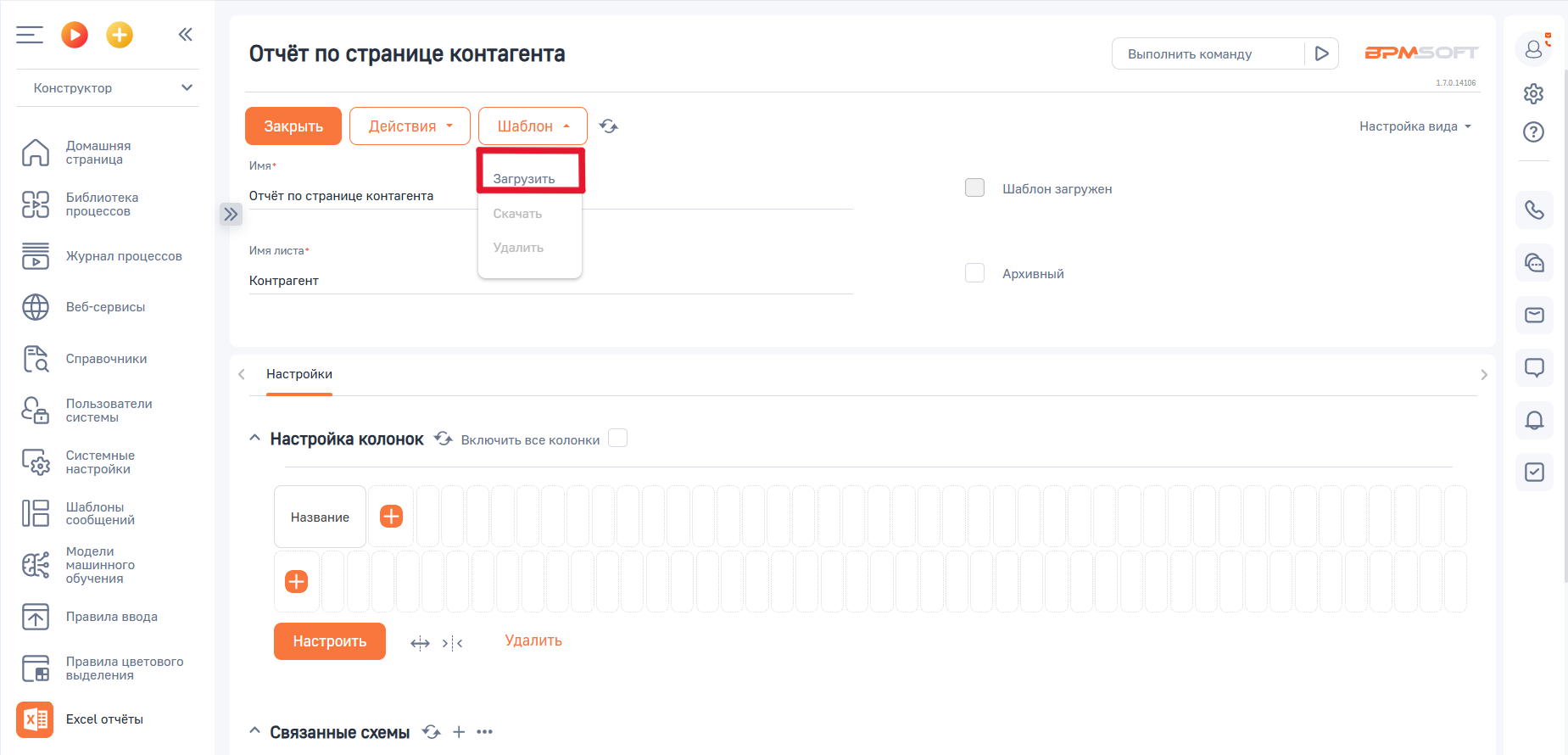Select the Название column cell

321,517
